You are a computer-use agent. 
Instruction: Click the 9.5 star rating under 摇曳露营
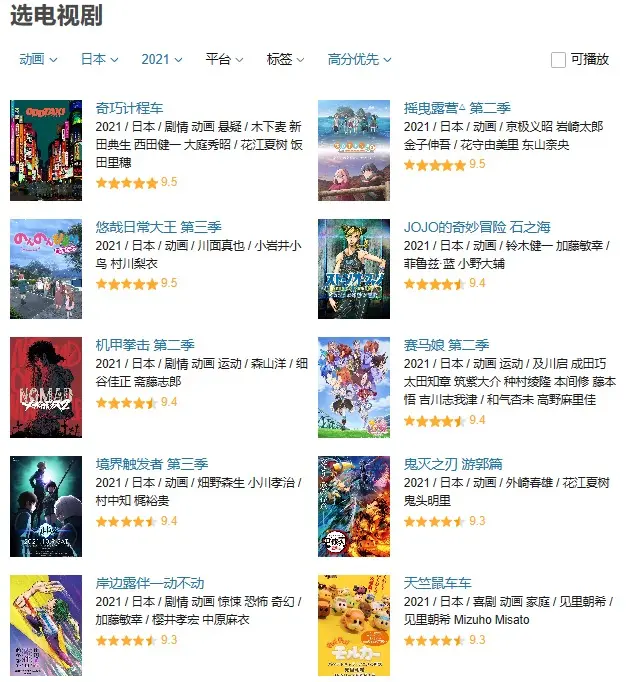point(444,164)
